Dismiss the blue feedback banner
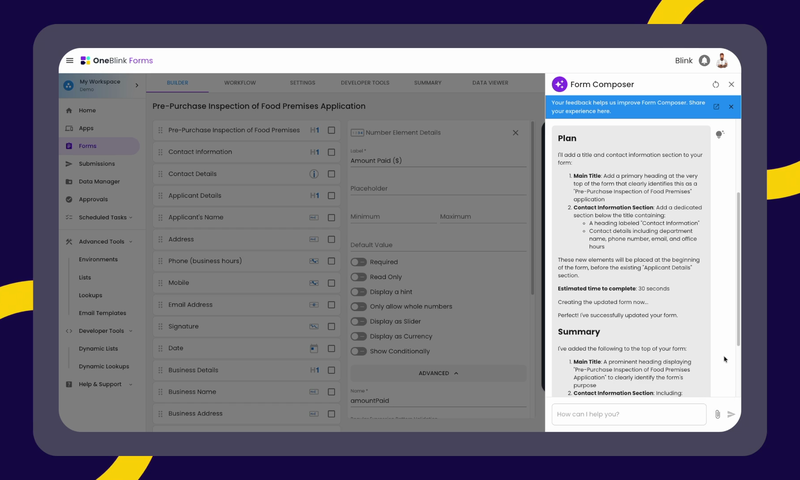This screenshot has height=480, width=800. 731,107
